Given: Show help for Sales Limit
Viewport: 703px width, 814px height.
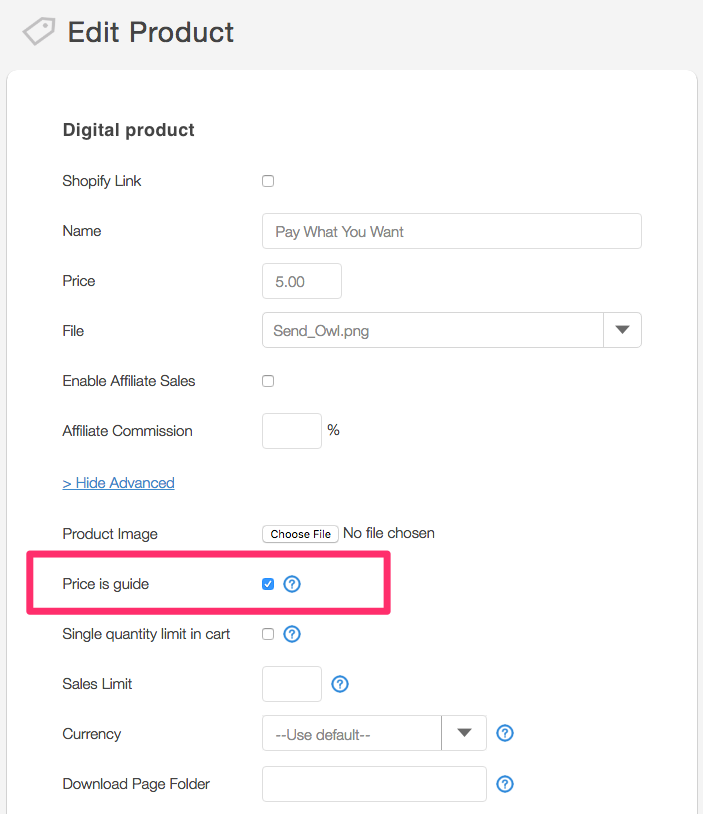Looking at the screenshot, I should [x=340, y=684].
